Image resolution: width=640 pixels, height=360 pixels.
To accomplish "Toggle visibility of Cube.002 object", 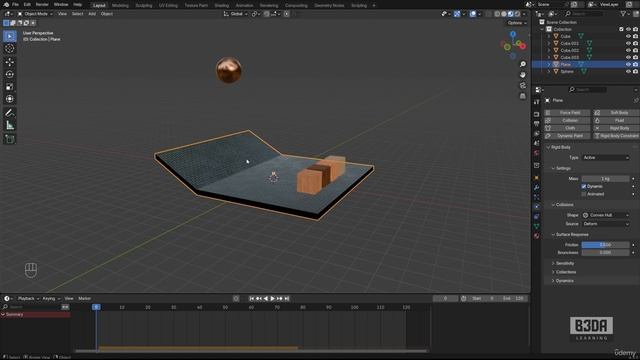I will click(x=628, y=50).
